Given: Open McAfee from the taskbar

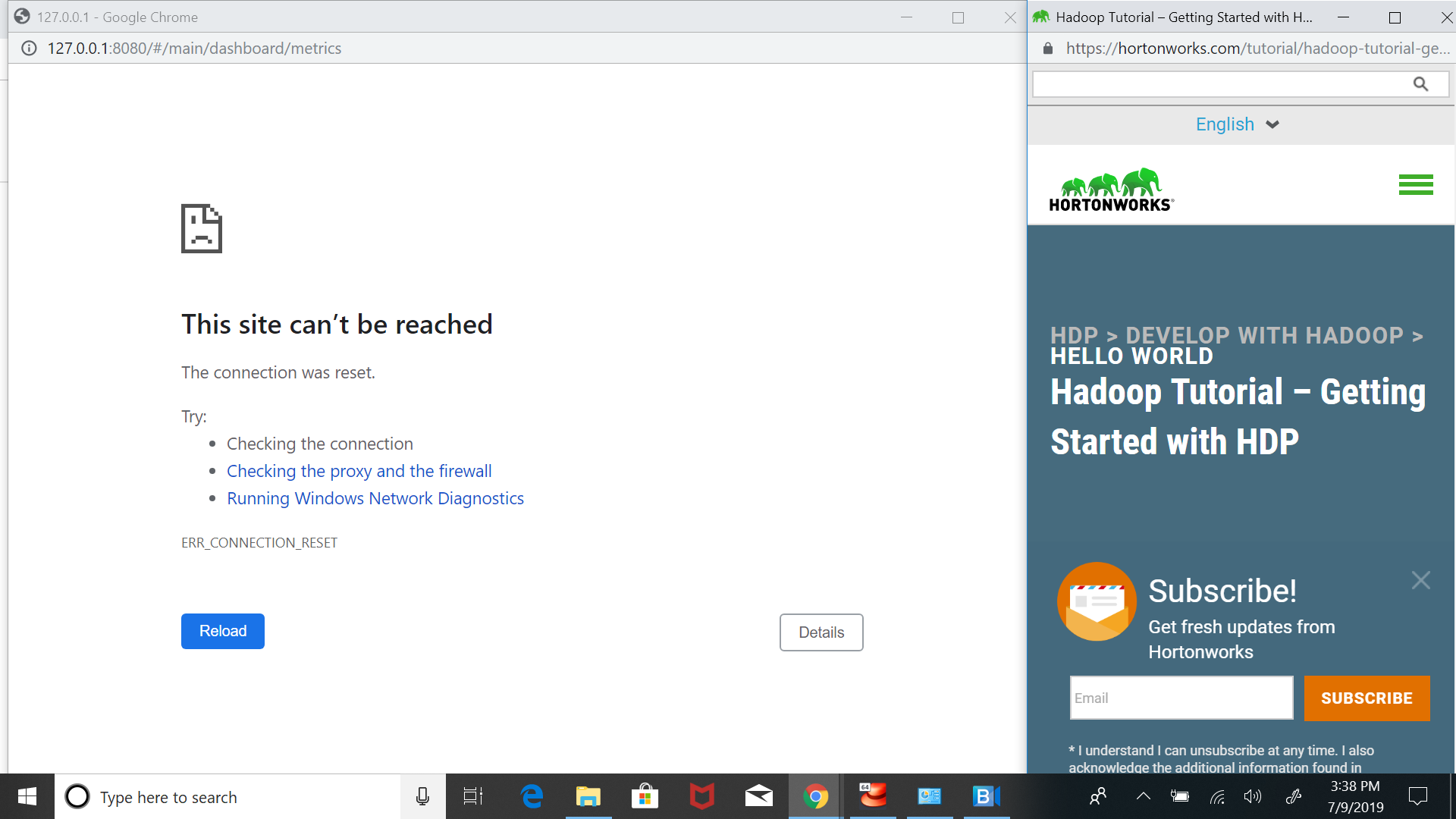Looking at the screenshot, I should (x=701, y=796).
